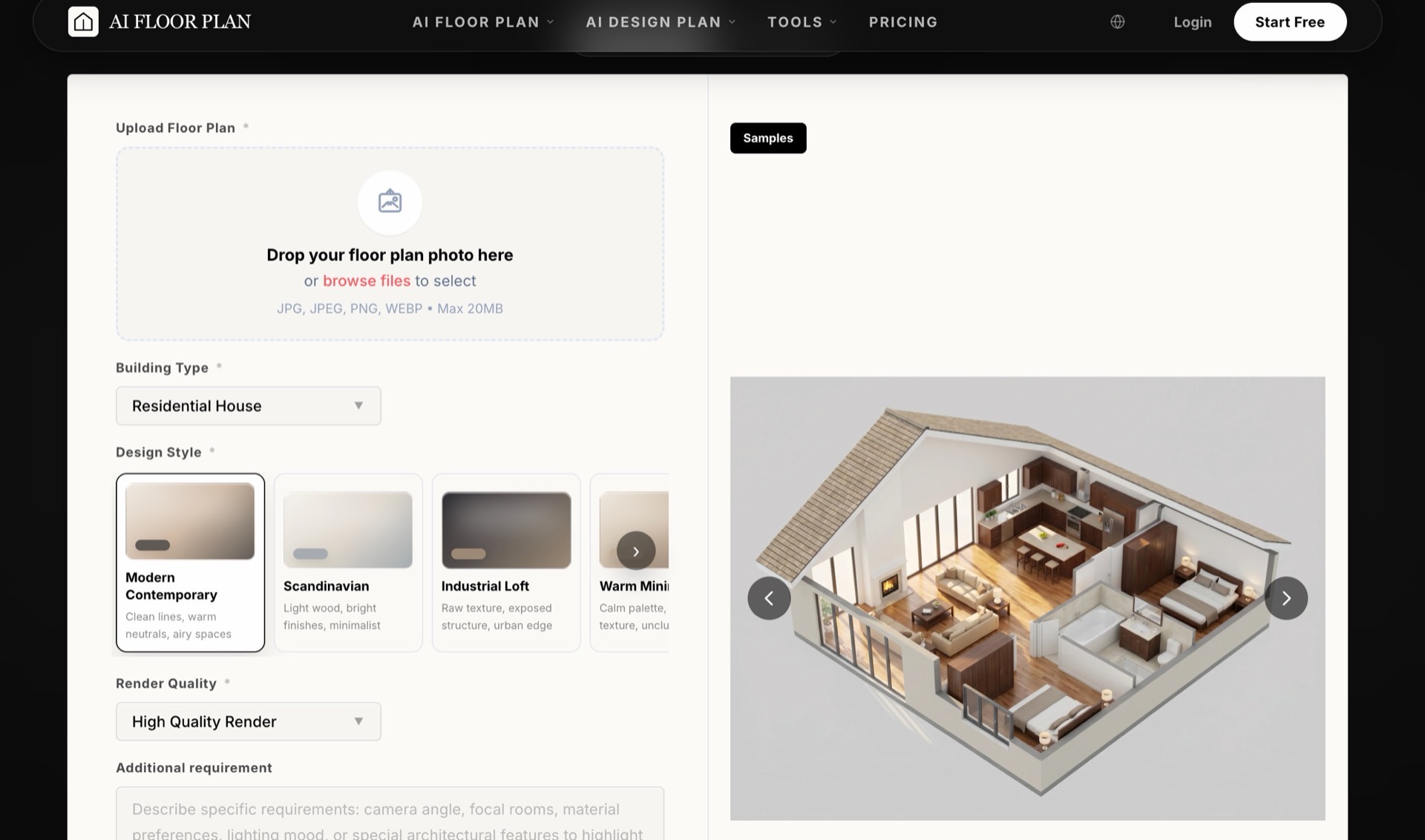
Task: Click the browse files link
Action: point(367,280)
